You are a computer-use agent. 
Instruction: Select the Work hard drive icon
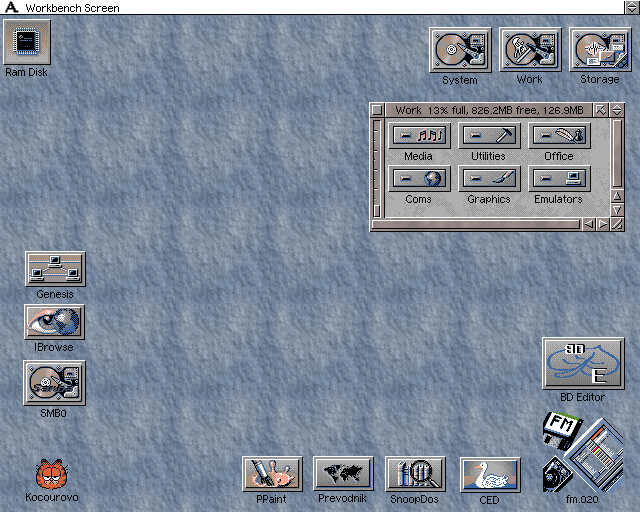[x=530, y=50]
